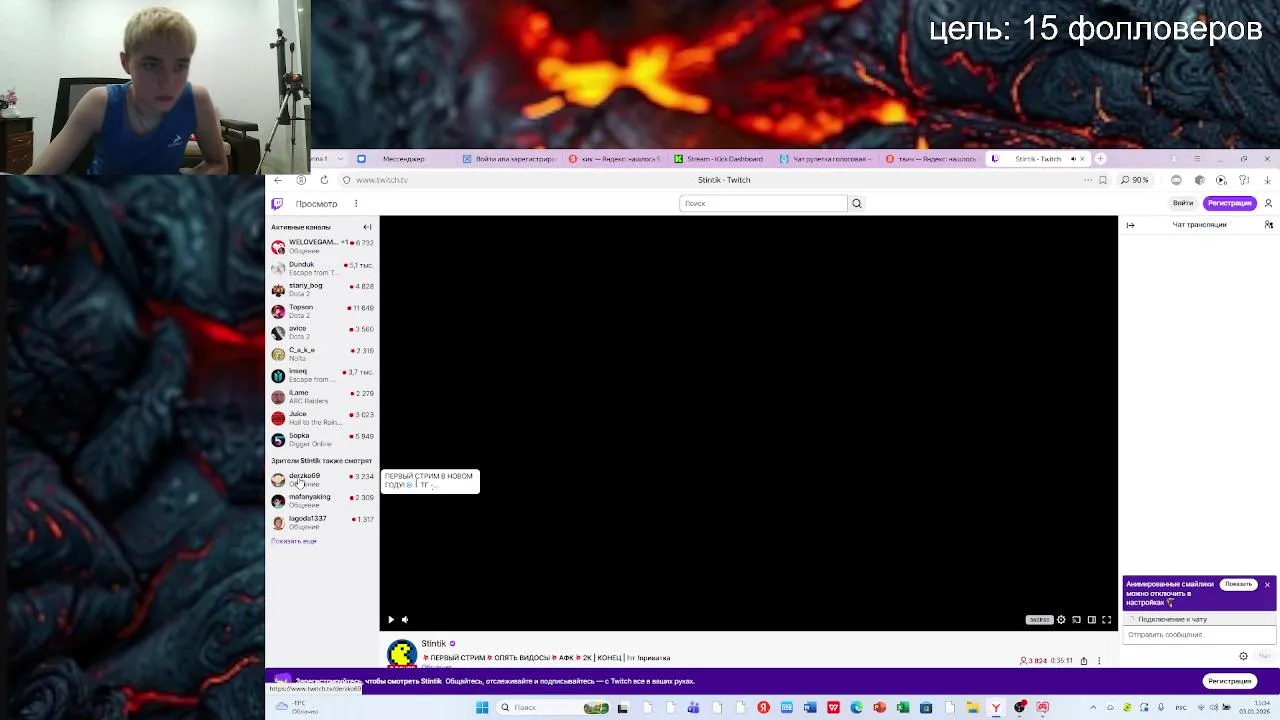This screenshot has height=720, width=1280.
Task: Open WELOVEGAMES channel in sidebar
Action: click(x=322, y=246)
